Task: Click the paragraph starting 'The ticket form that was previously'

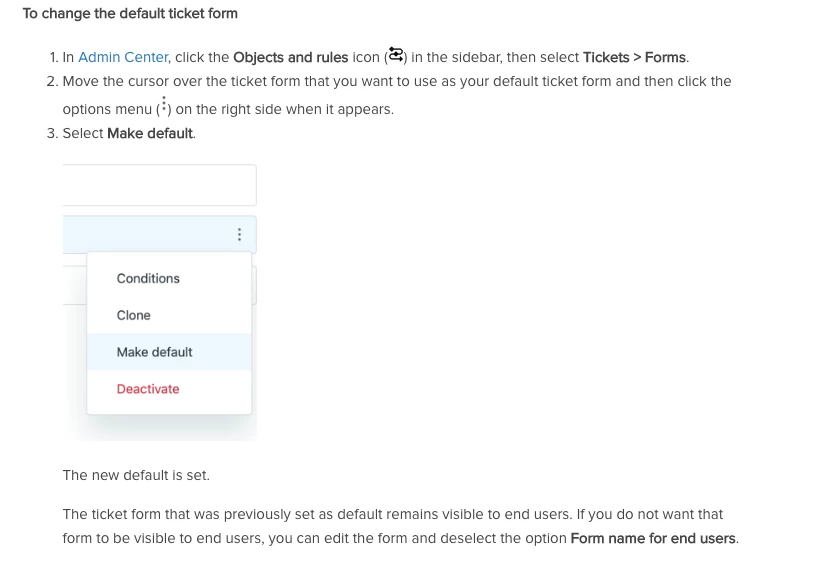Action: coord(392,514)
